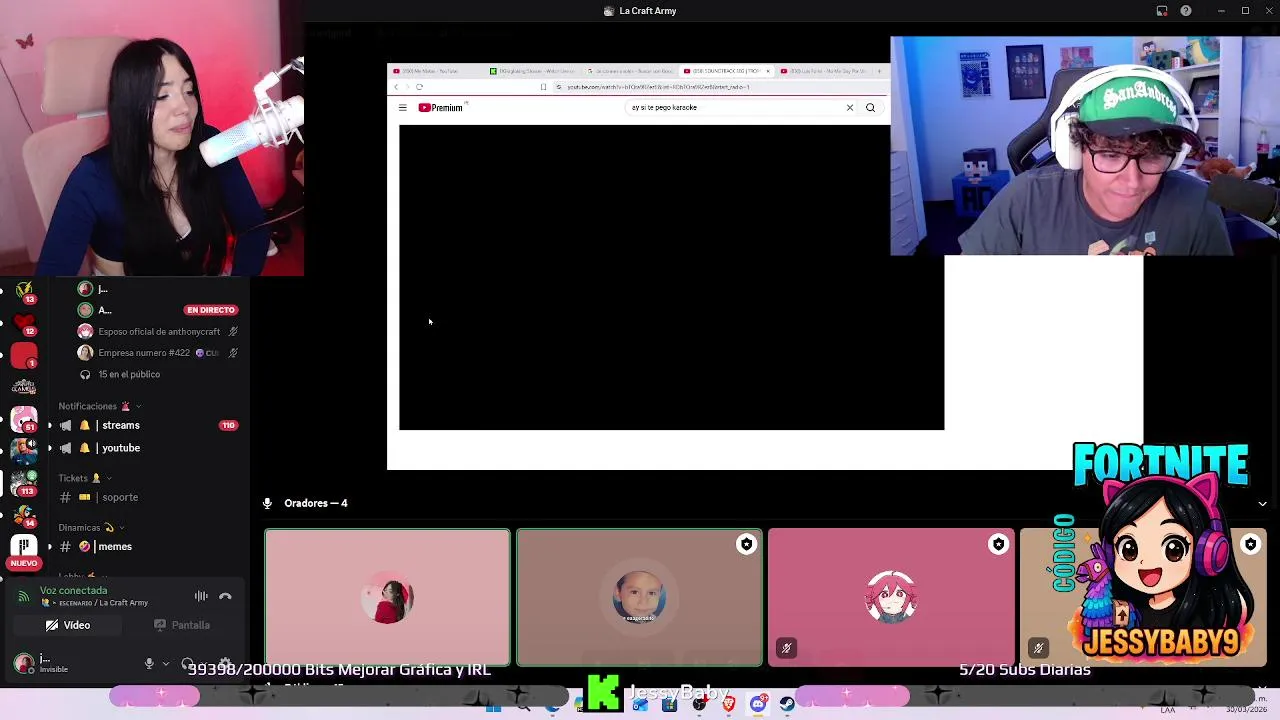Viewport: 1280px width, 720px height.
Task: Open microphone input options dropdown arrow
Action: pyautogui.click(x=165, y=664)
